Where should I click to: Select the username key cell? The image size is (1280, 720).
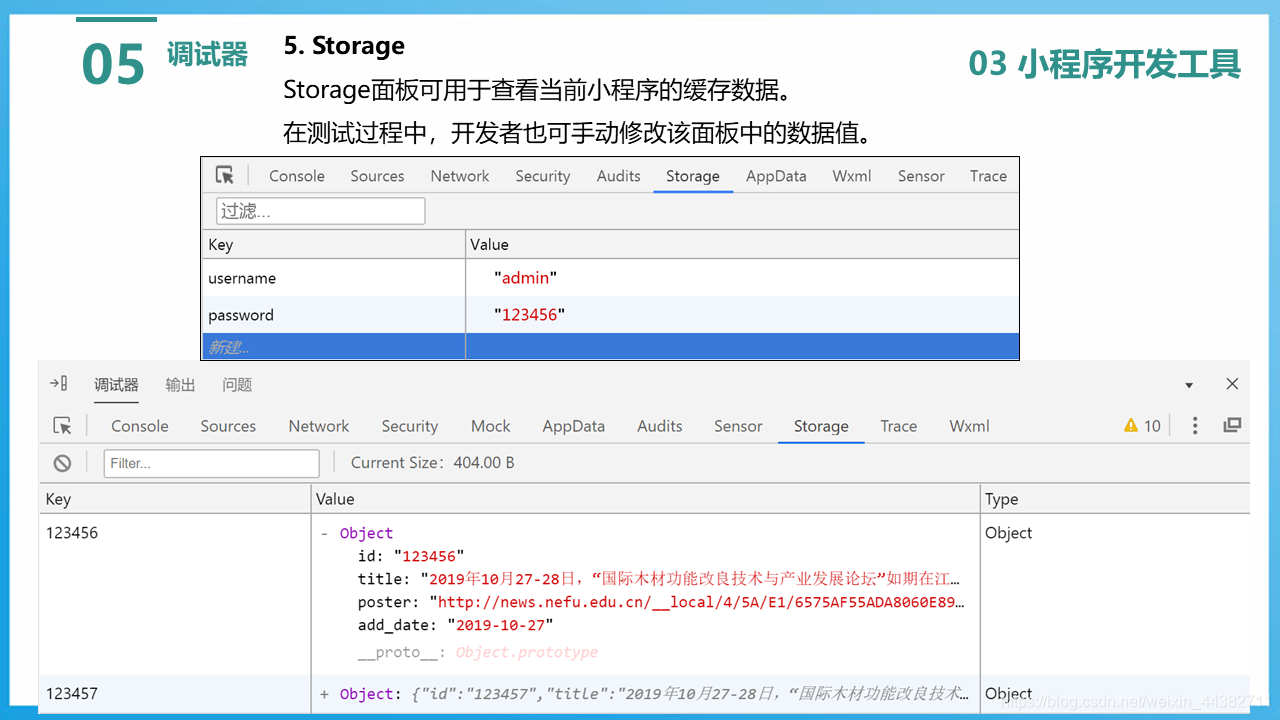click(x=333, y=278)
